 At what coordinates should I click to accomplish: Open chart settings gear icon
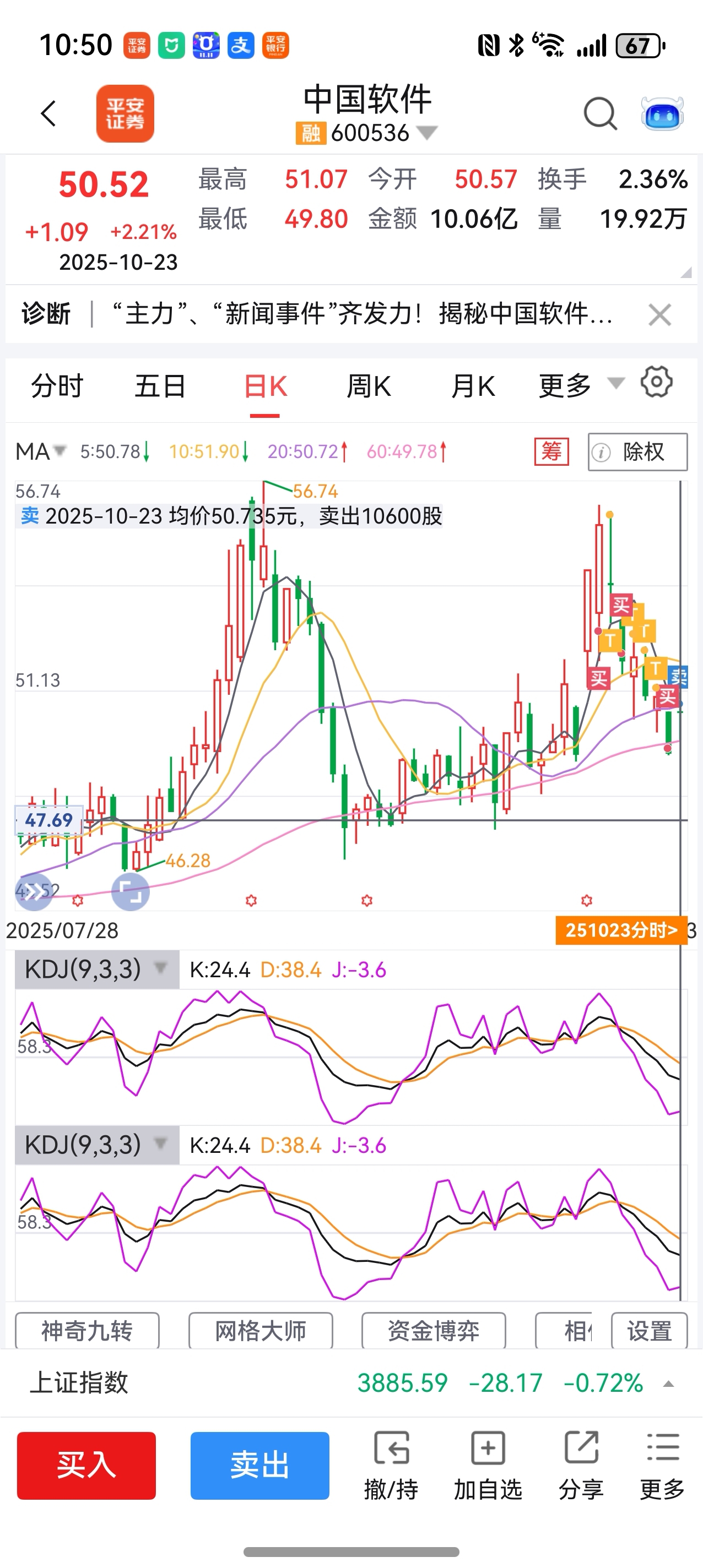pos(657,382)
